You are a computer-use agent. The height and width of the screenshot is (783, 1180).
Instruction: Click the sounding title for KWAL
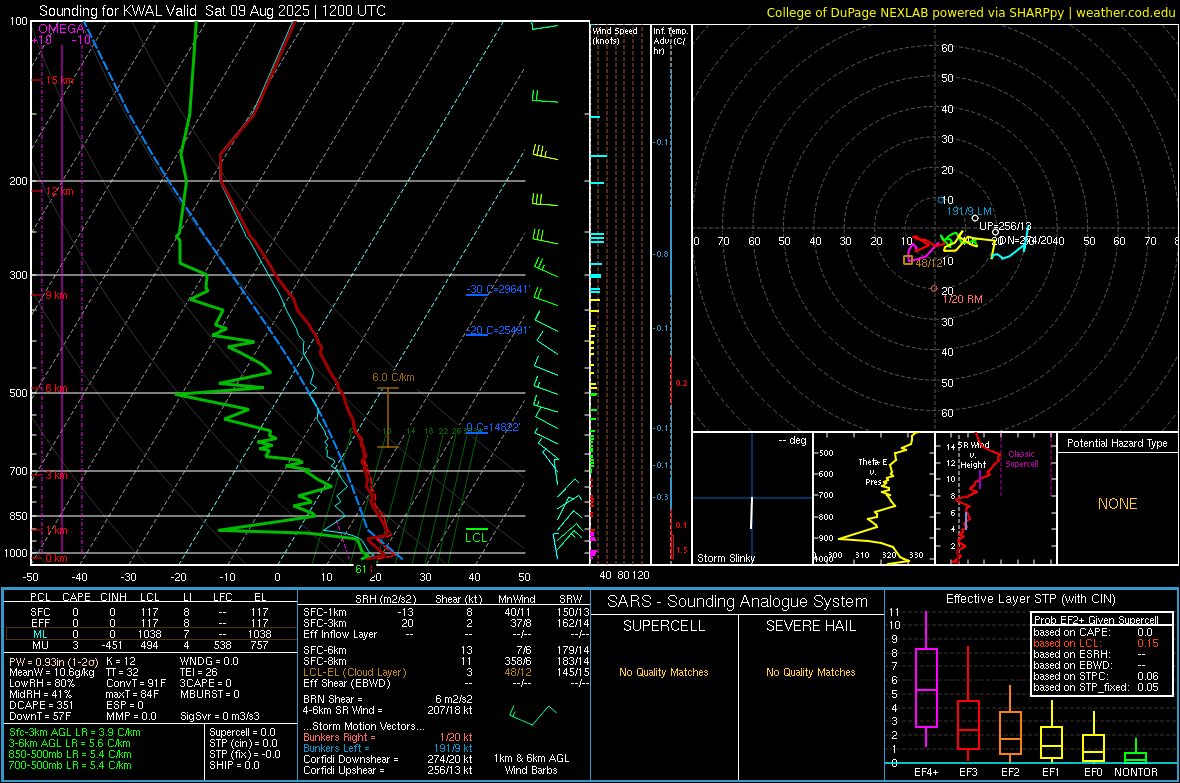pos(212,11)
